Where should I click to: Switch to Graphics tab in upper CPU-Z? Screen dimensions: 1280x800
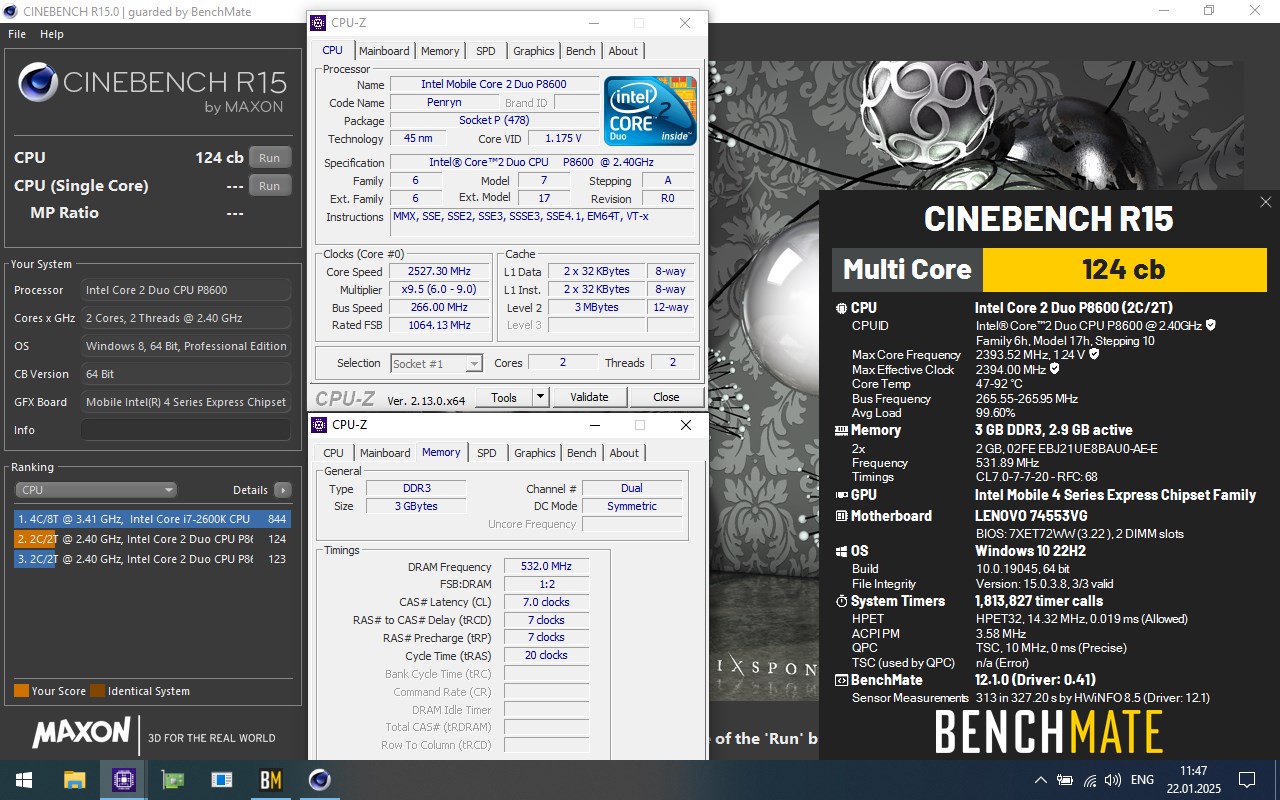click(x=534, y=51)
